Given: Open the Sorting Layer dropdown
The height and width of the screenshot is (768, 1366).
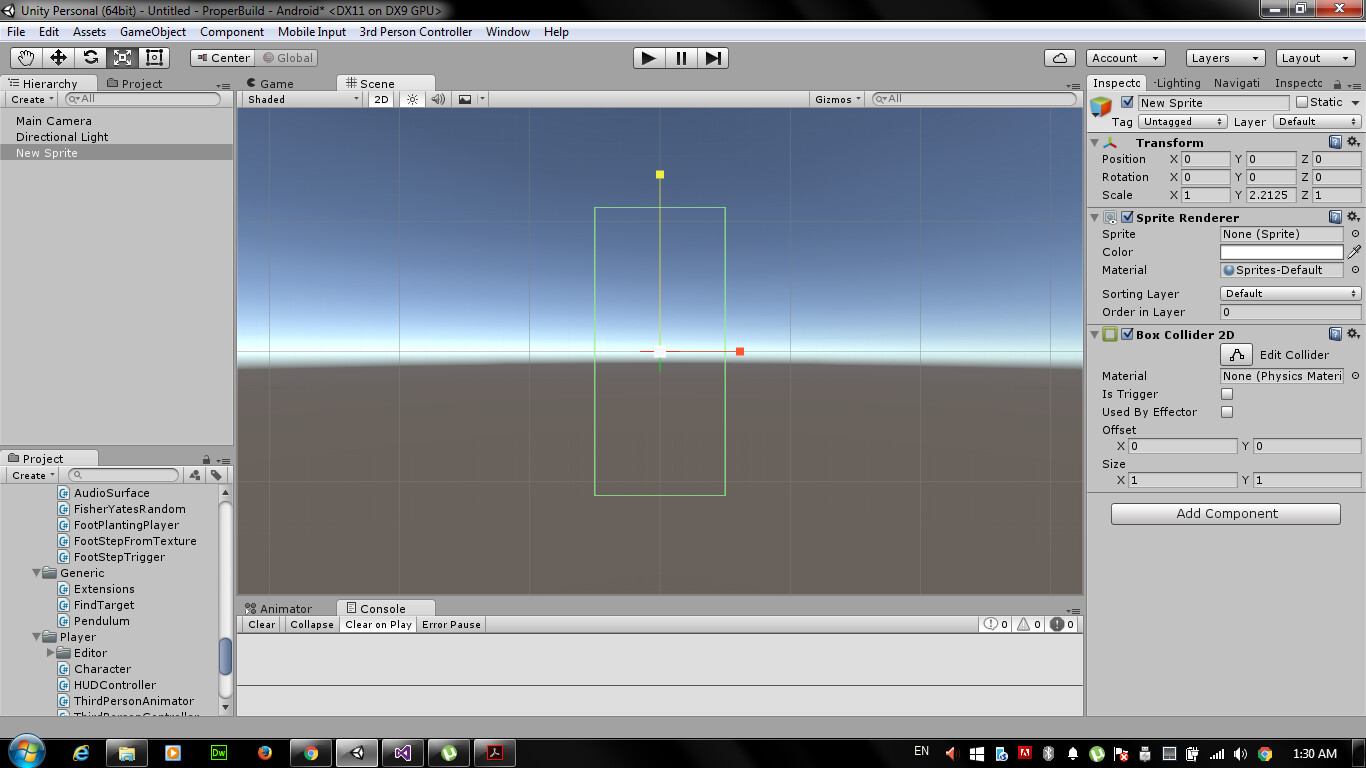Looking at the screenshot, I should pyautogui.click(x=1288, y=293).
